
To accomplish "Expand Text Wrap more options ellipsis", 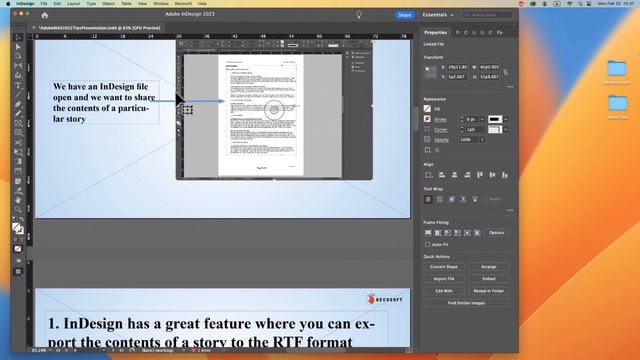I will (510, 210).
